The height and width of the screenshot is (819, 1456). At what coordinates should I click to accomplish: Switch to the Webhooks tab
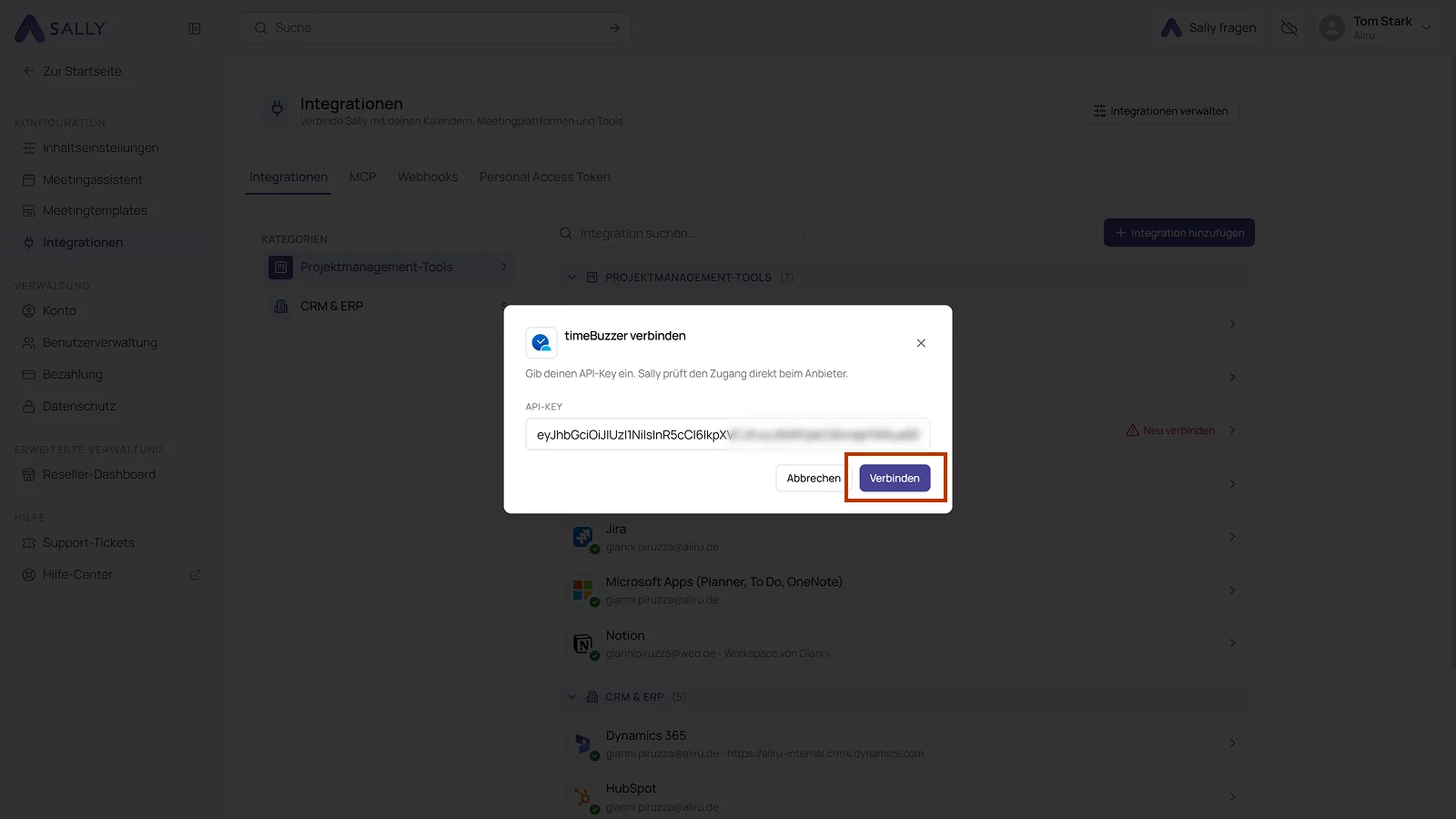click(x=428, y=177)
